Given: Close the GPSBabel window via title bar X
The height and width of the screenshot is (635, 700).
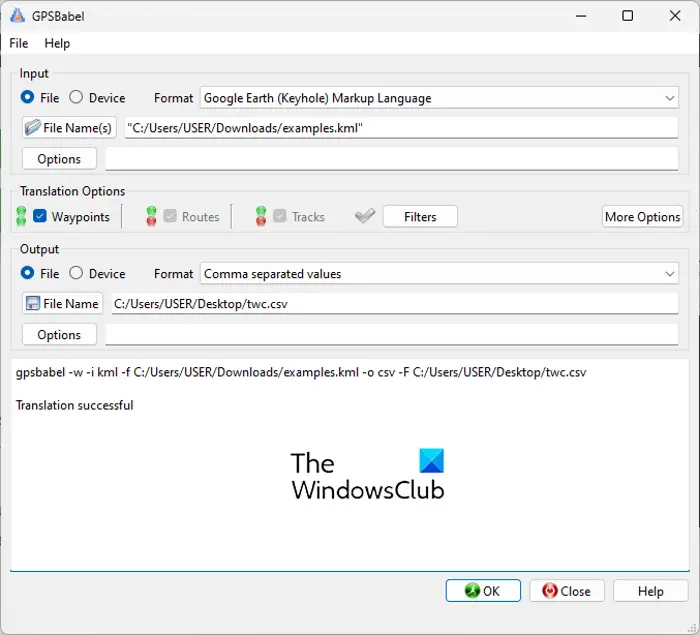Looking at the screenshot, I should tap(675, 16).
